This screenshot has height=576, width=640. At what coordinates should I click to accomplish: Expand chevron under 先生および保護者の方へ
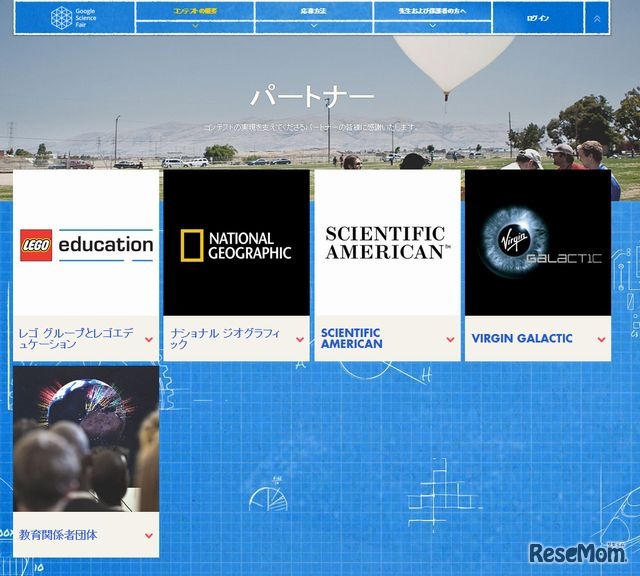[432, 26]
